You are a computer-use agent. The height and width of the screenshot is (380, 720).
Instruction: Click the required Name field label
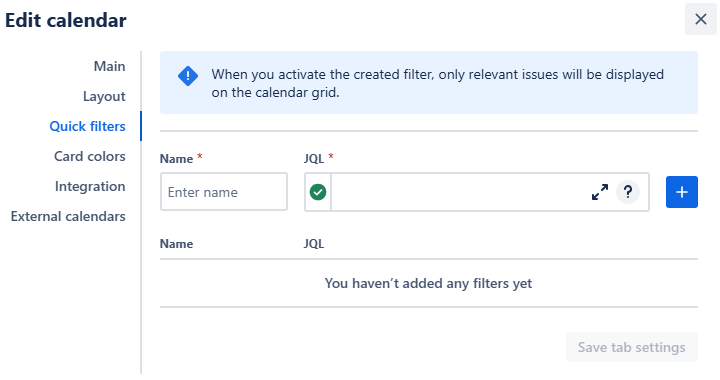[x=181, y=158]
